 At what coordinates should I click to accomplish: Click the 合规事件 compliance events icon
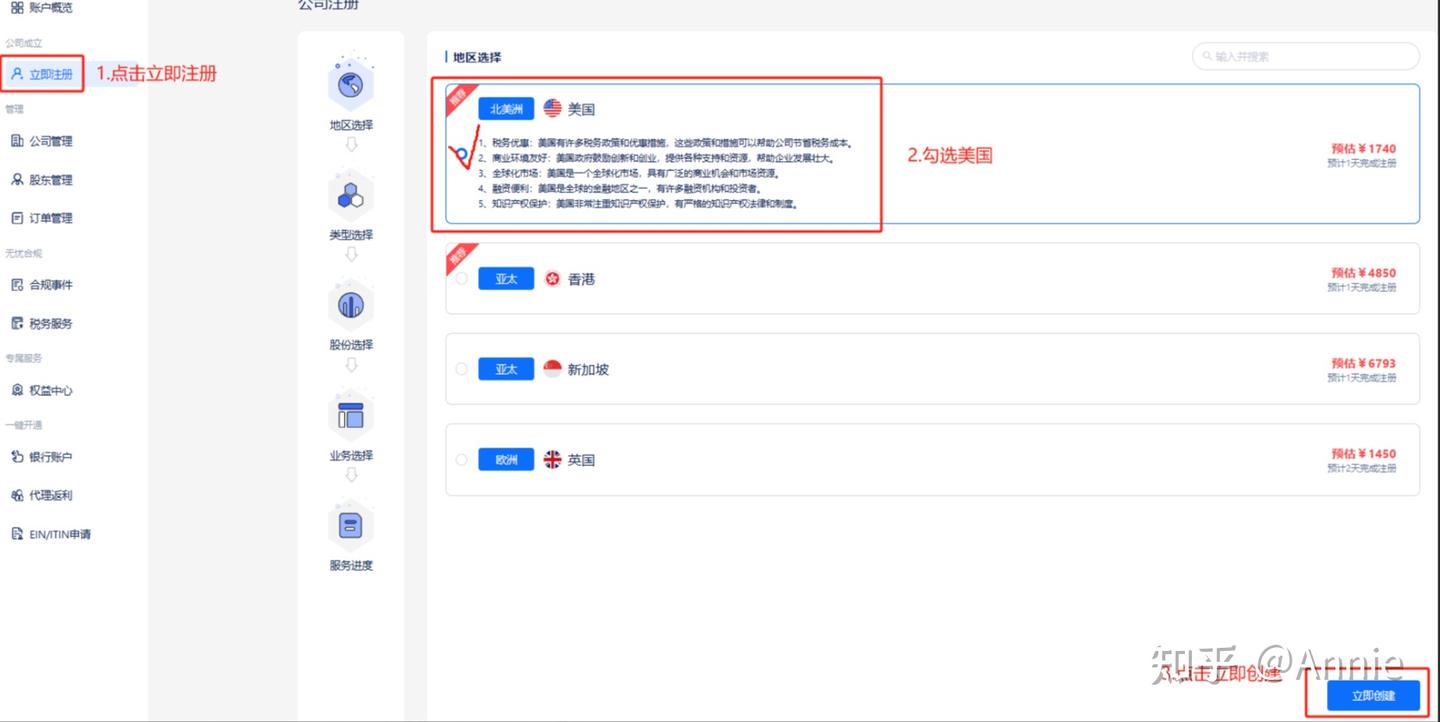(44, 284)
